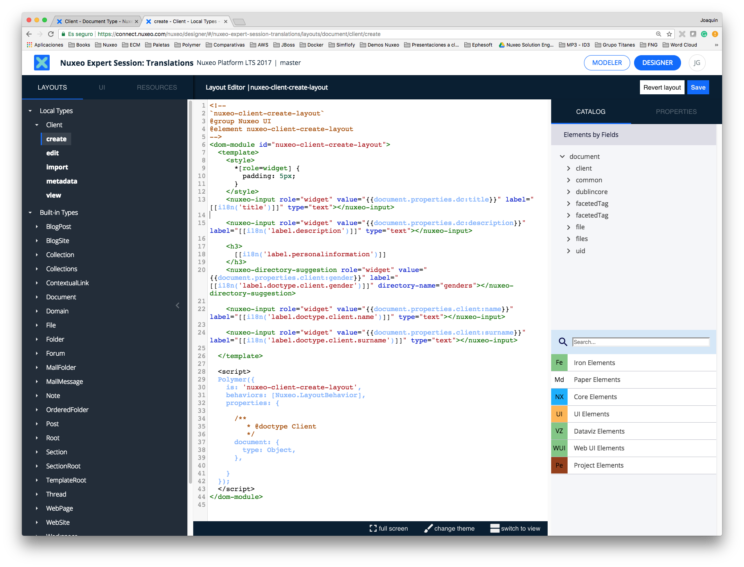Switch to the LAYOUTS tab
The width and height of the screenshot is (744, 567).
point(52,88)
